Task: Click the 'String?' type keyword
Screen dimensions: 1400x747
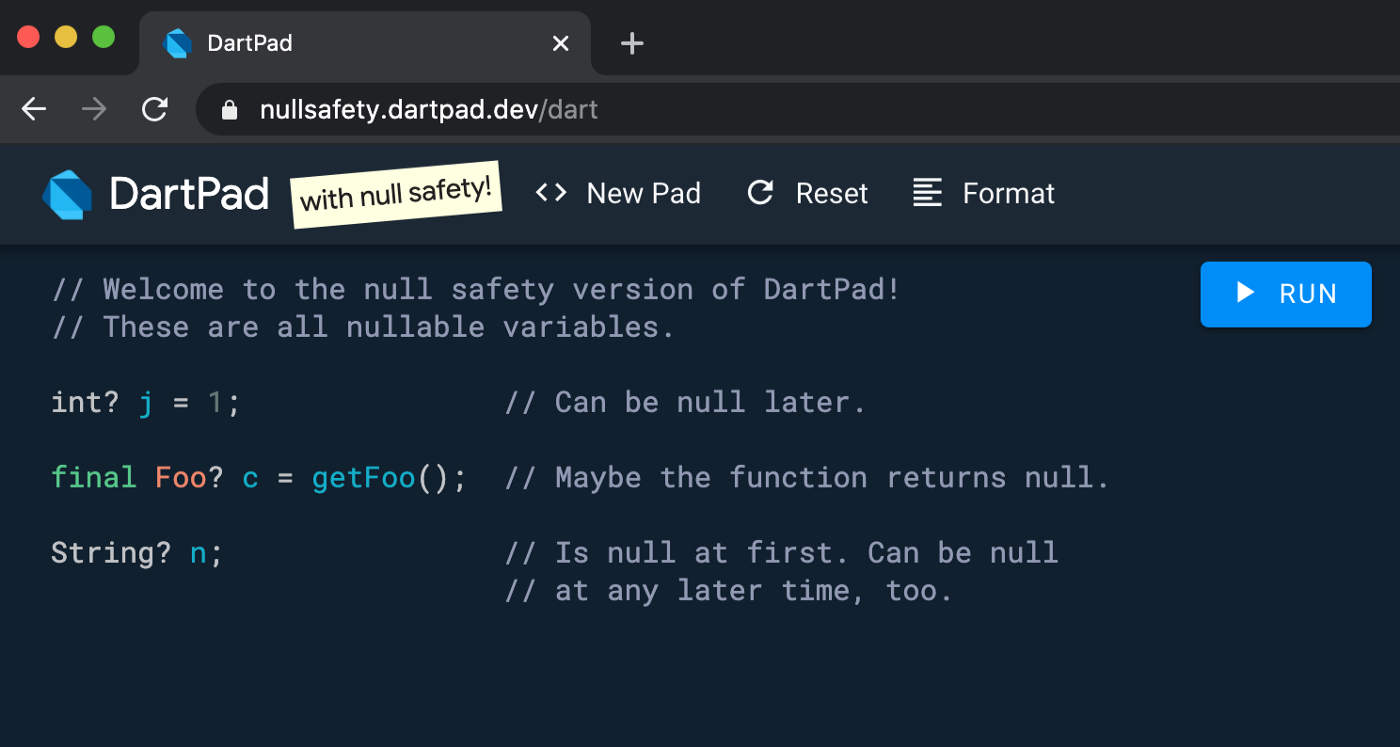Action: pos(111,553)
